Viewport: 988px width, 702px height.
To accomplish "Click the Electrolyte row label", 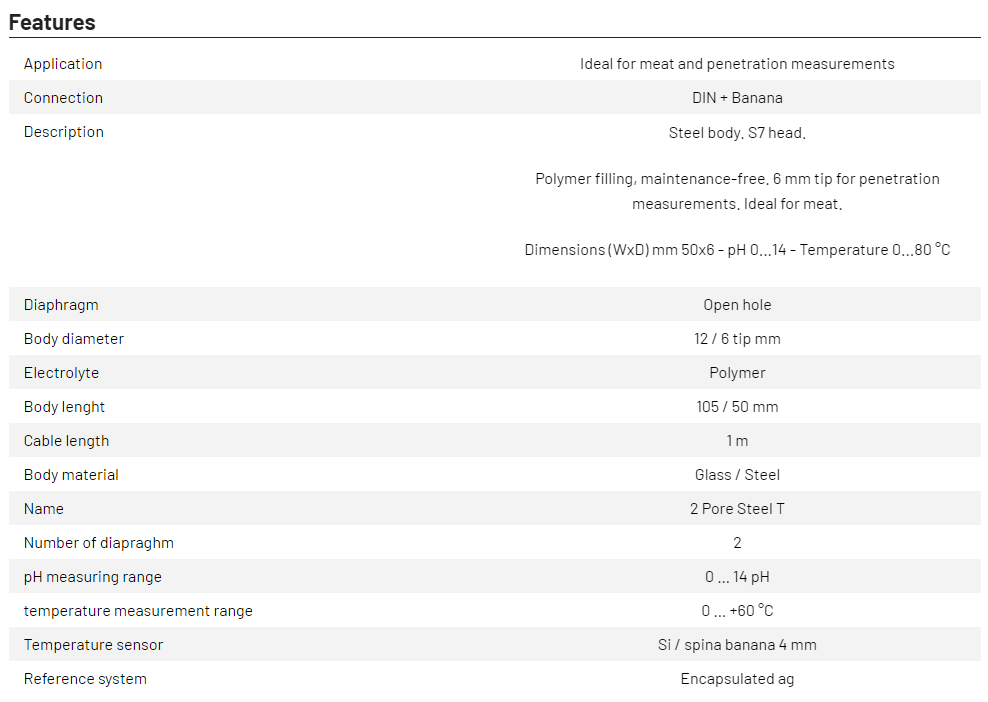I will pyautogui.click(x=61, y=373).
